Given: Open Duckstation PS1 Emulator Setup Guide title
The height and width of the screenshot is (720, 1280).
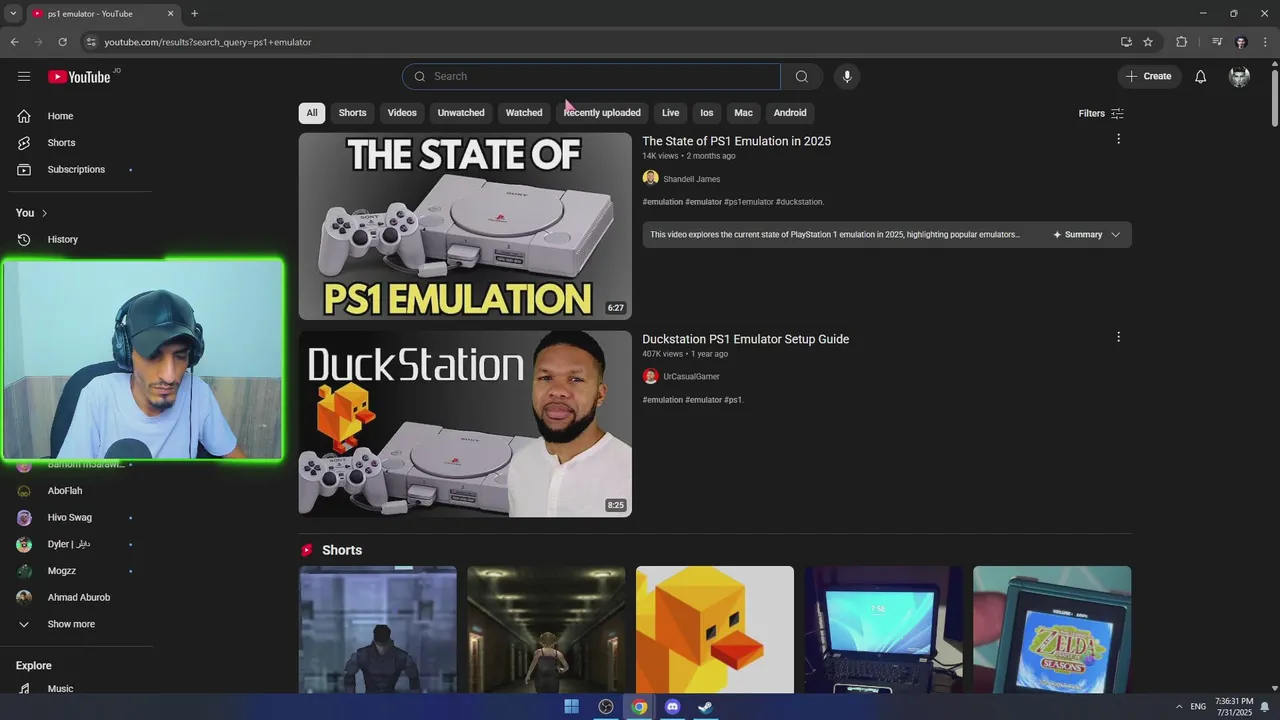Looking at the screenshot, I should pos(745,339).
